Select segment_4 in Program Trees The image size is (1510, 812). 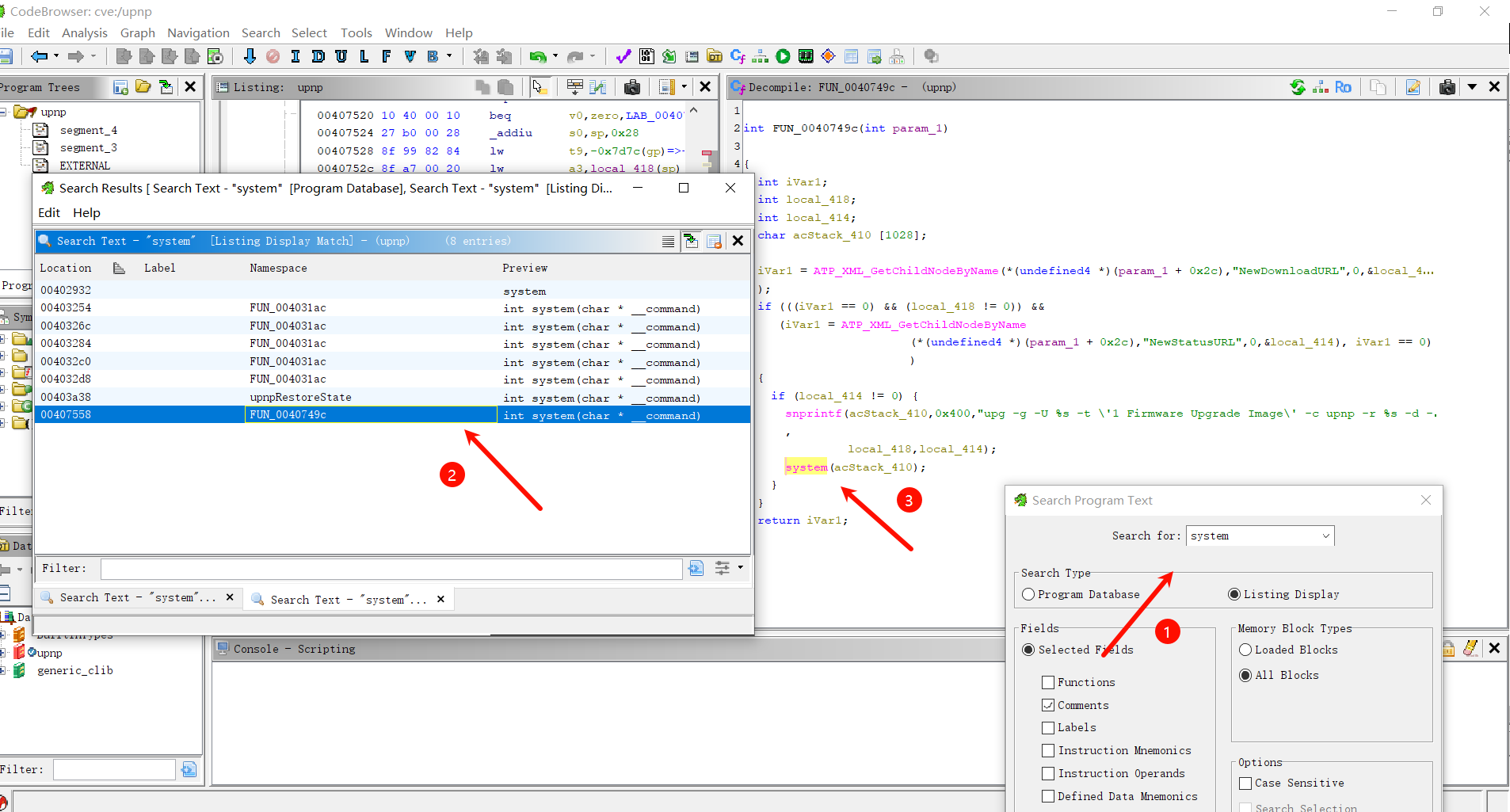pyautogui.click(x=89, y=130)
